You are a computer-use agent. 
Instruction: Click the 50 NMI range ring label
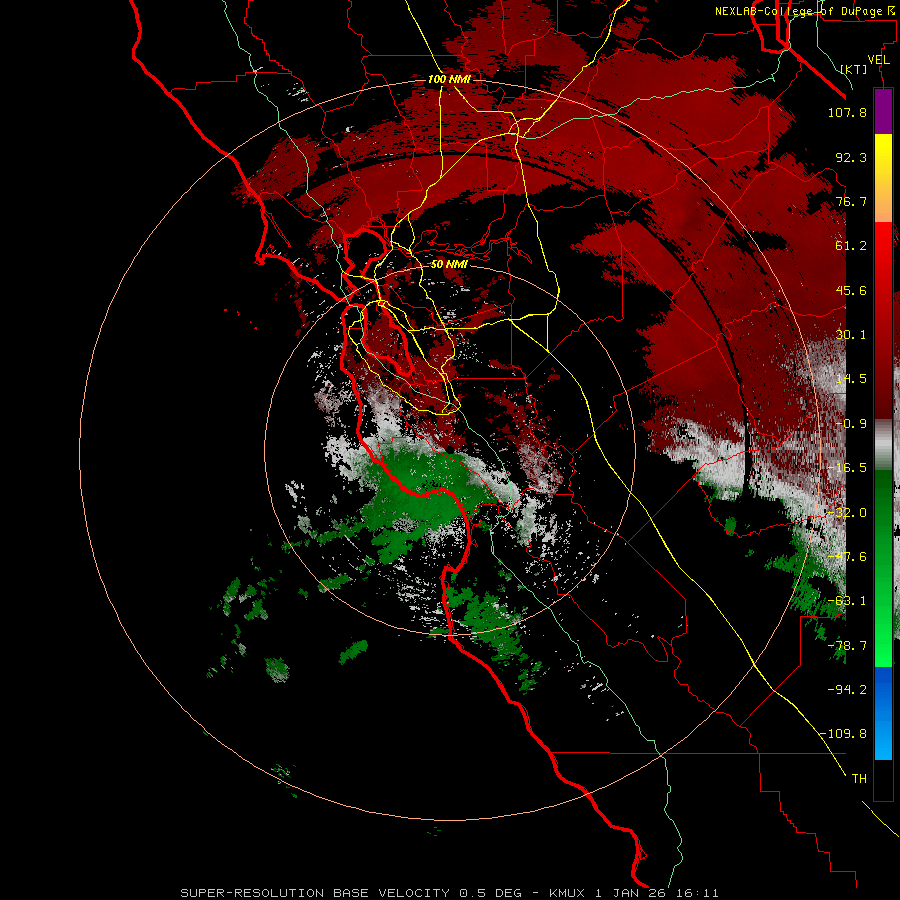(449, 264)
